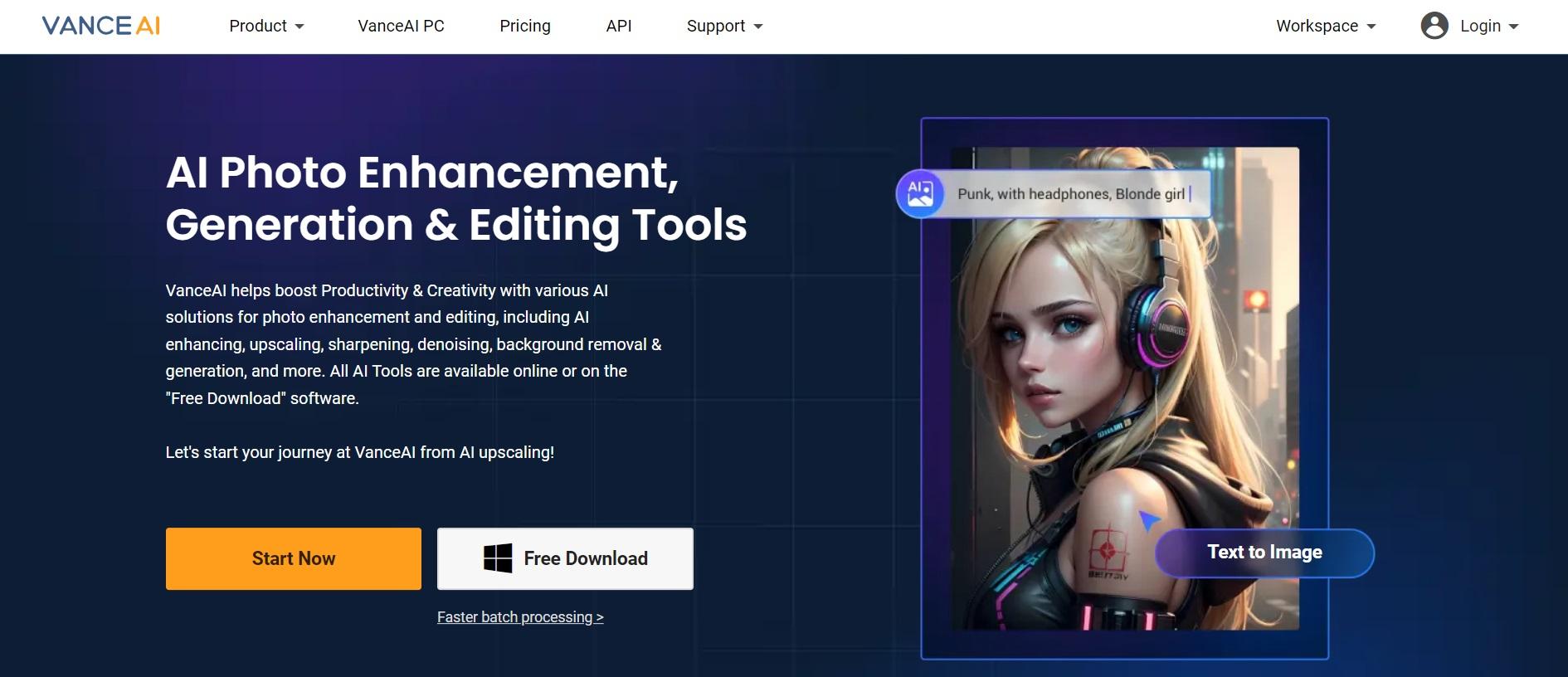Click the Free Download button
Screen dimensions: 1568x677
point(565,558)
